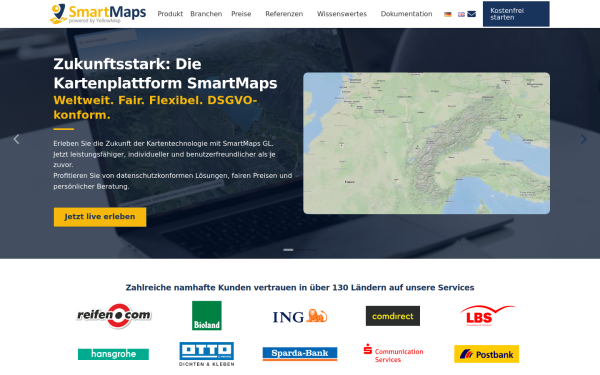Click the Kostenfrei starten button
The height and width of the screenshot is (375, 600).
point(516,14)
